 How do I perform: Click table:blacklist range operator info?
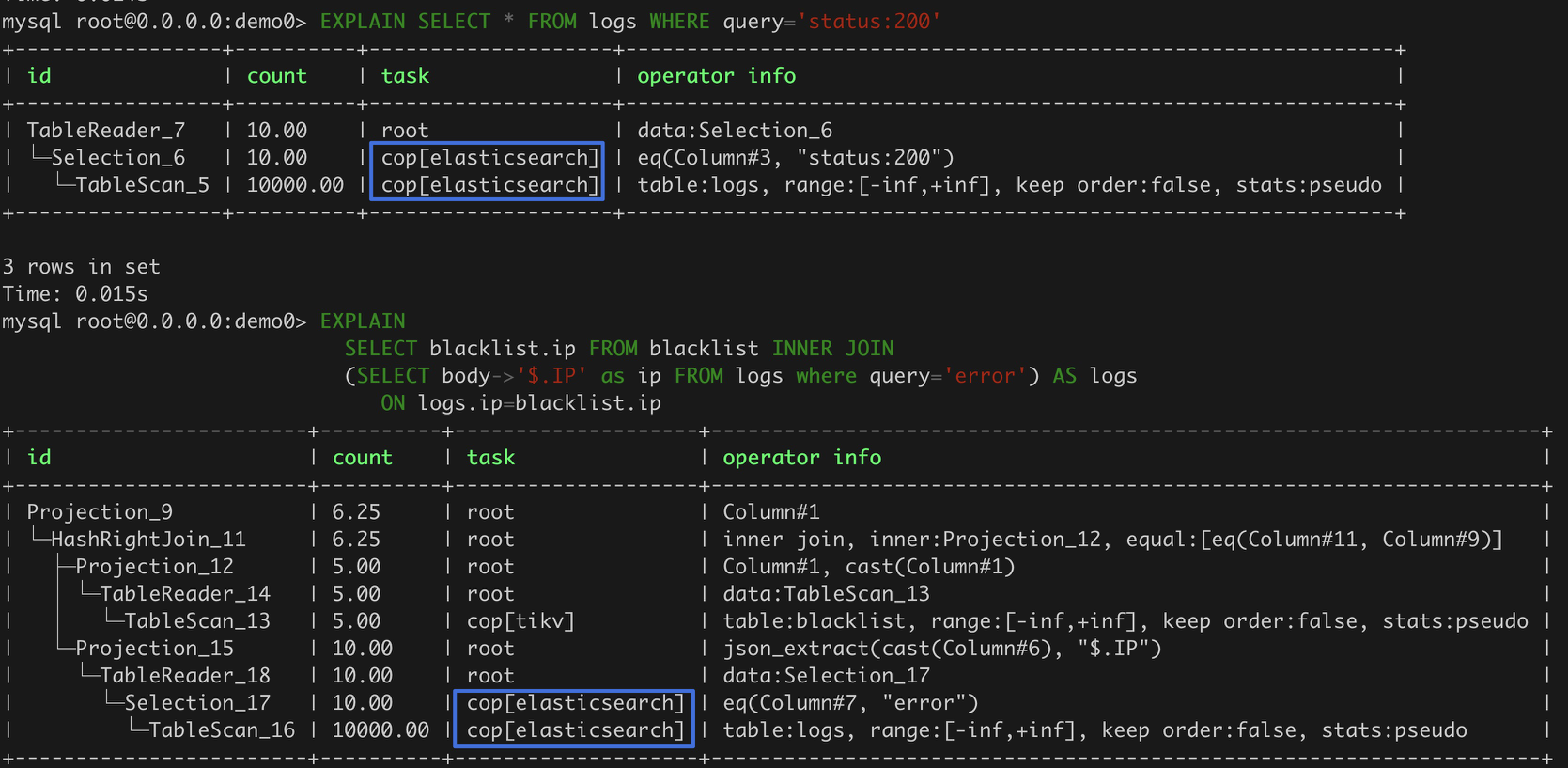click(x=1126, y=621)
